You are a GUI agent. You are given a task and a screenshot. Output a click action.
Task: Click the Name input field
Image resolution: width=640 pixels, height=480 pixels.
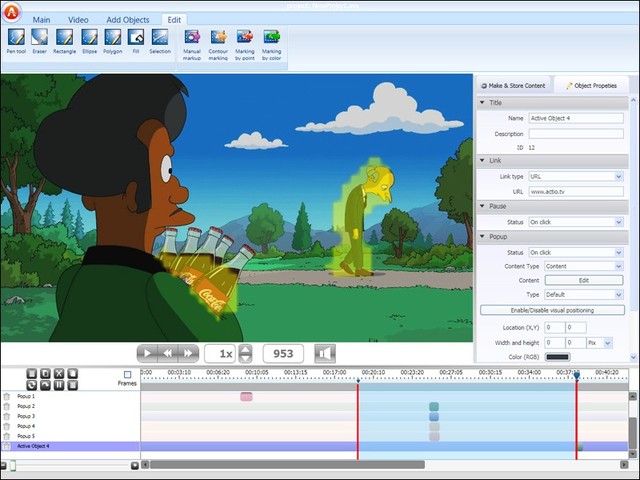click(576, 118)
